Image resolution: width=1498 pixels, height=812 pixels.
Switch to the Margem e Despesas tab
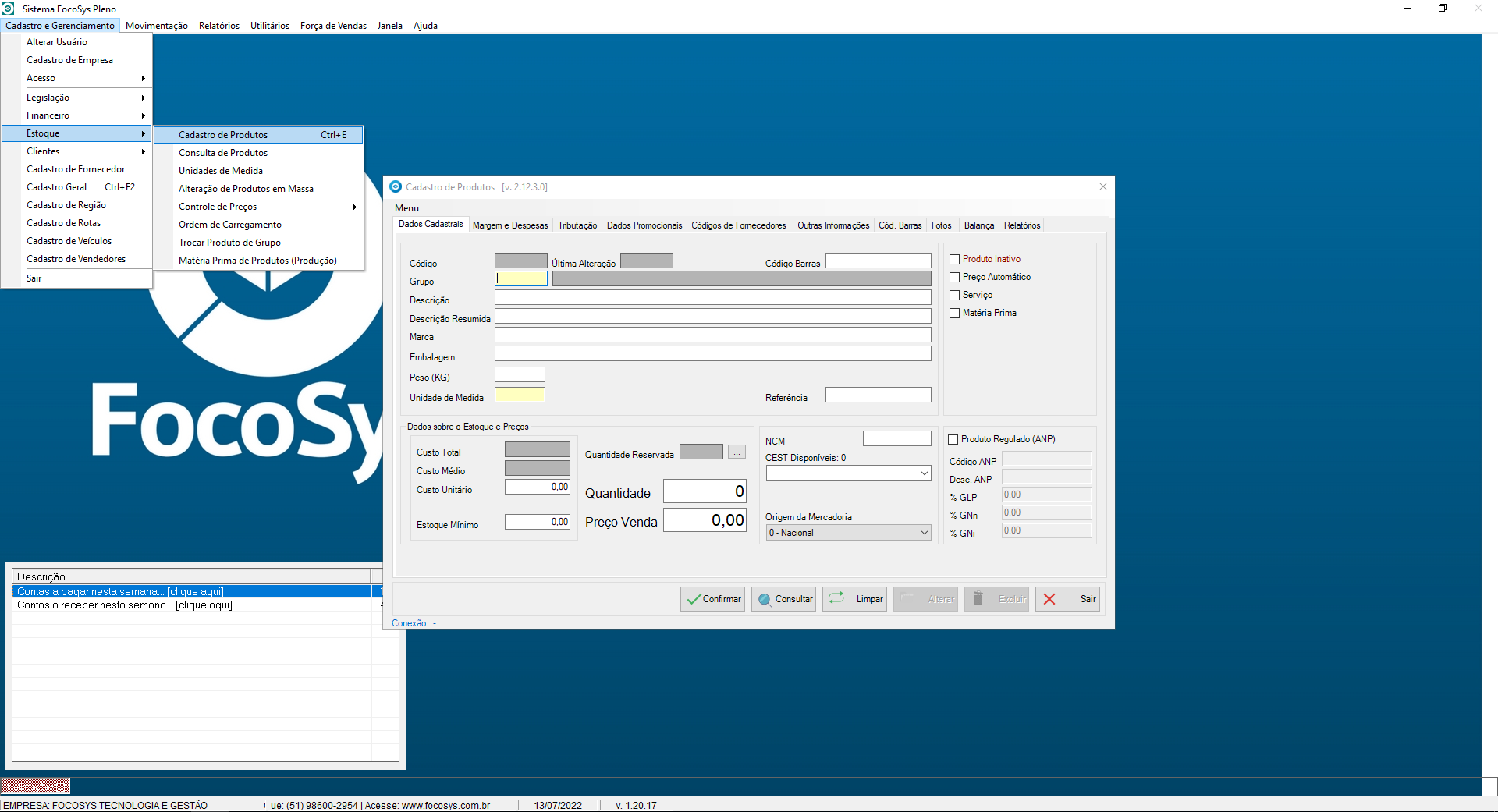coord(510,225)
